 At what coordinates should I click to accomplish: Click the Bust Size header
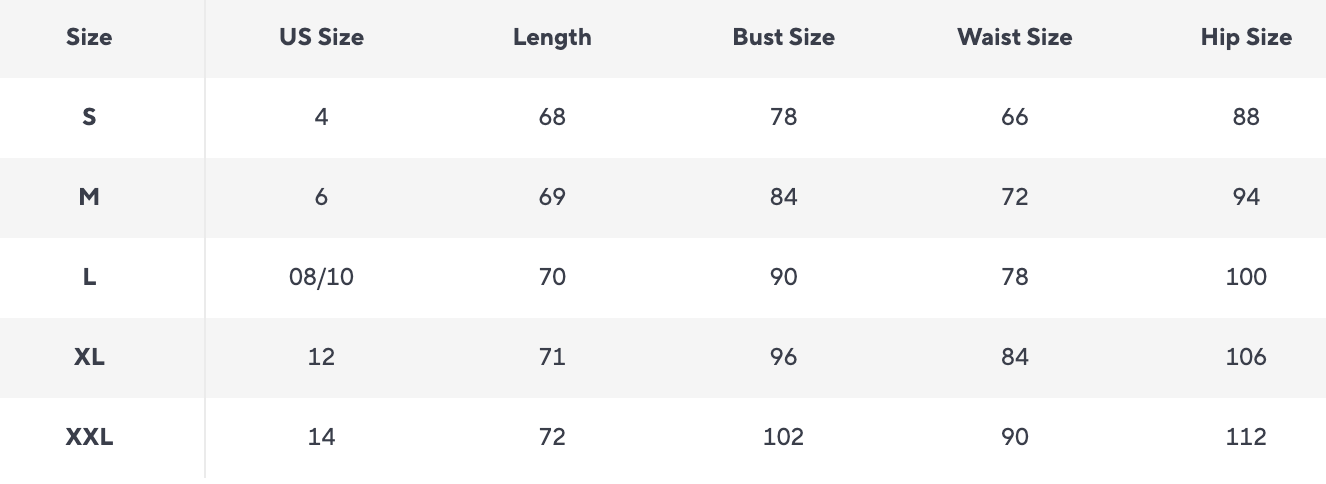(783, 38)
